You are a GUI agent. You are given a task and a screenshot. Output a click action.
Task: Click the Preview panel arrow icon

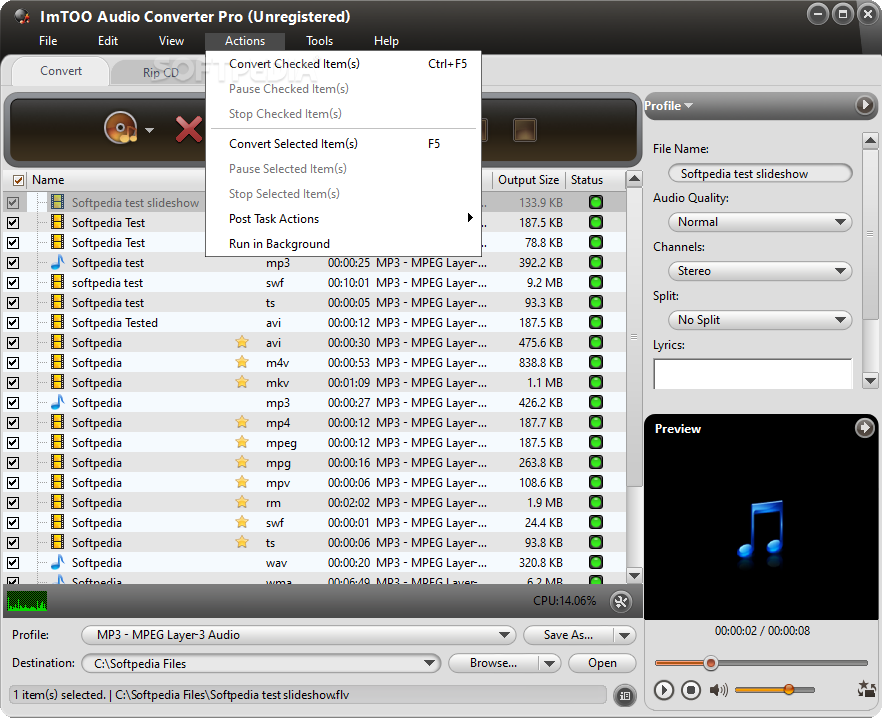pos(865,428)
